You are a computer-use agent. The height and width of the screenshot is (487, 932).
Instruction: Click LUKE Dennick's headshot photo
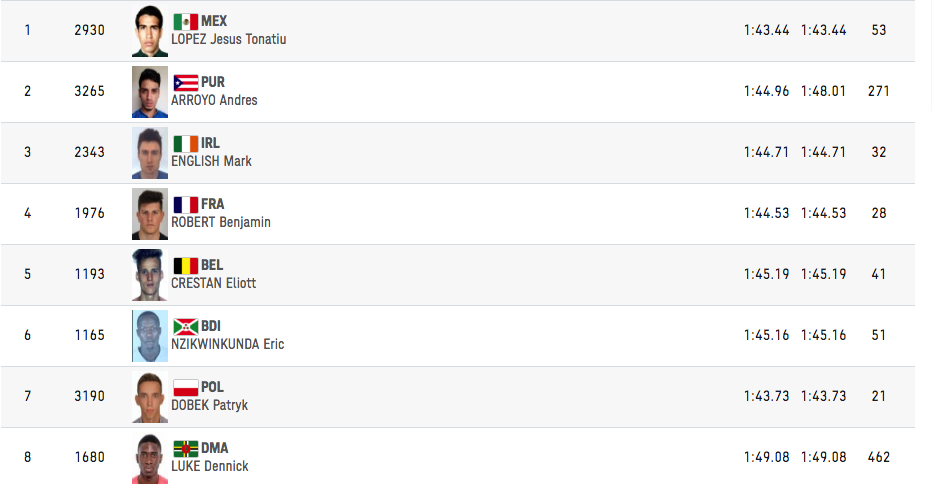150,458
